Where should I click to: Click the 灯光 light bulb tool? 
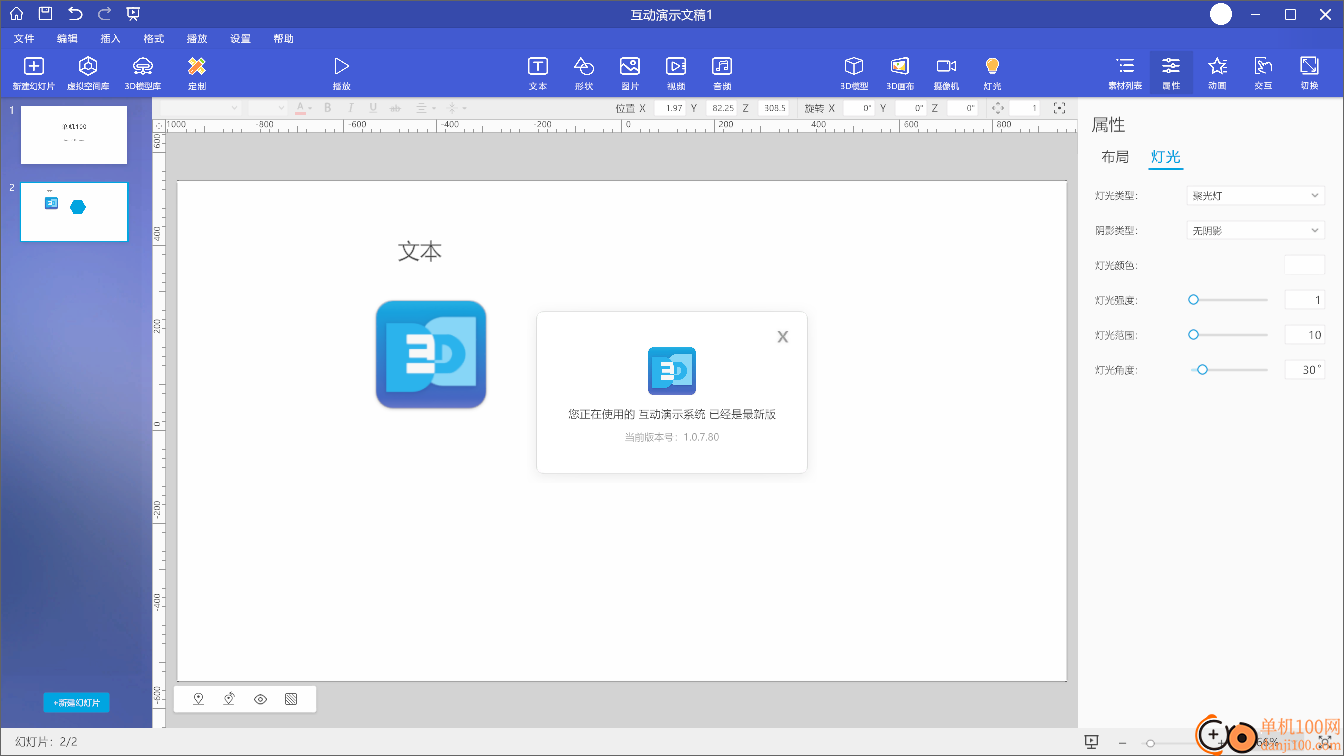(992, 73)
